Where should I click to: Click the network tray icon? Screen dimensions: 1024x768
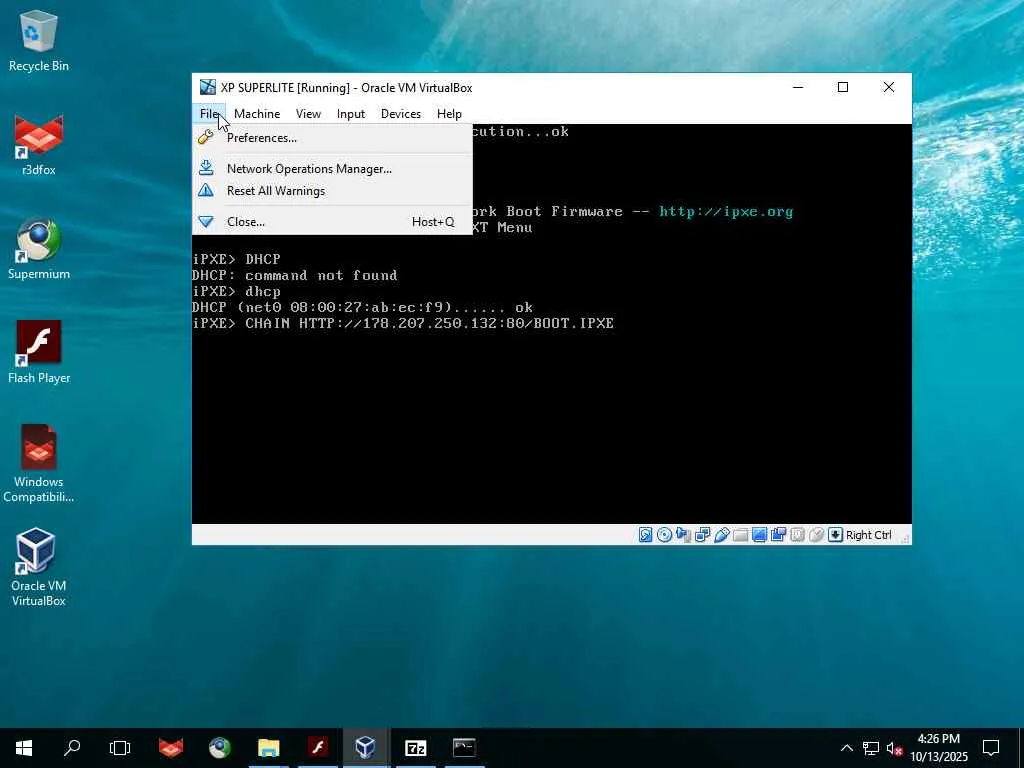871,748
